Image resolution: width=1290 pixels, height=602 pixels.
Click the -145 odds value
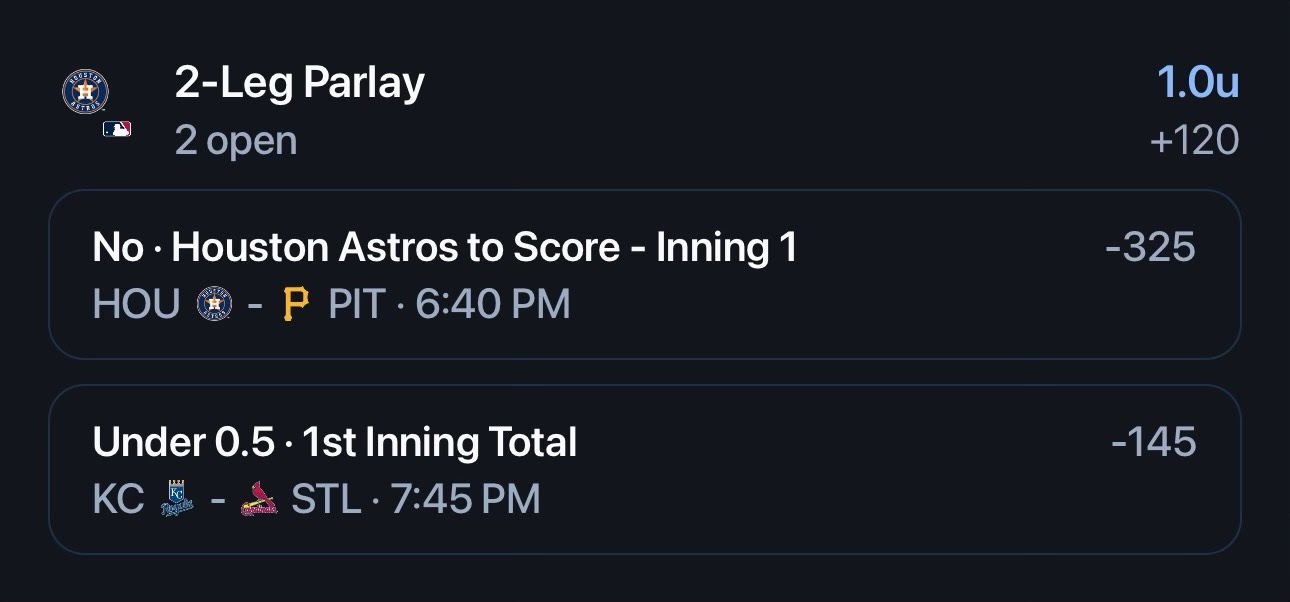coord(1153,441)
